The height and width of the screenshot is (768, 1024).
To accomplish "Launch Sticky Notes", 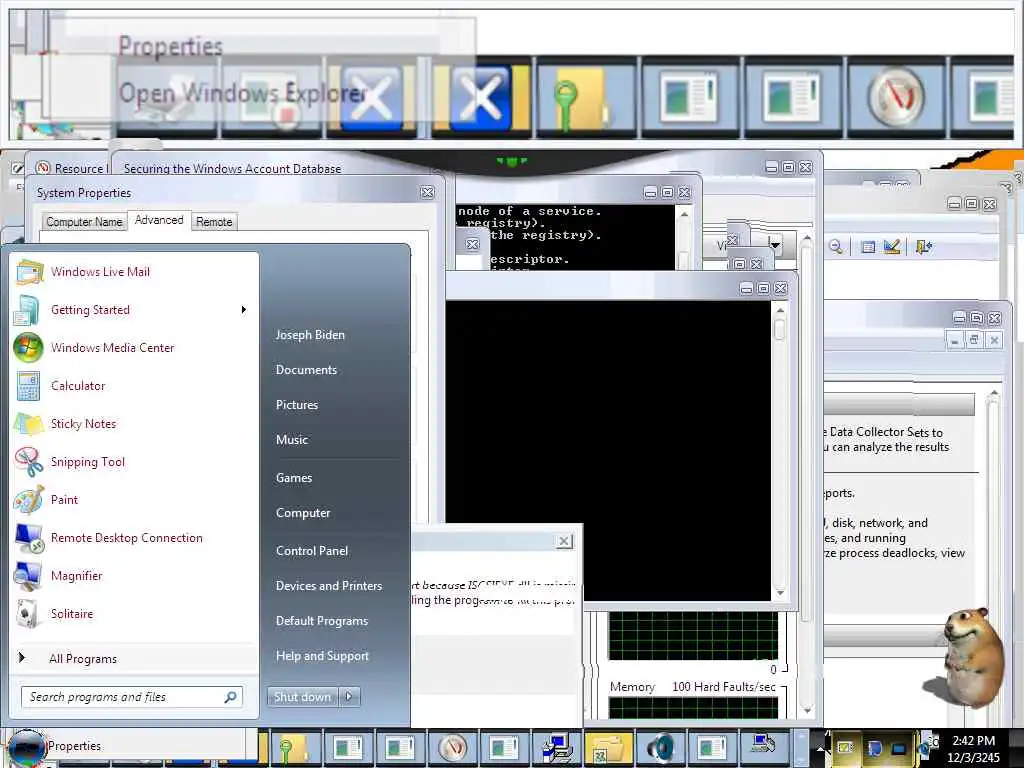I will [134, 423].
